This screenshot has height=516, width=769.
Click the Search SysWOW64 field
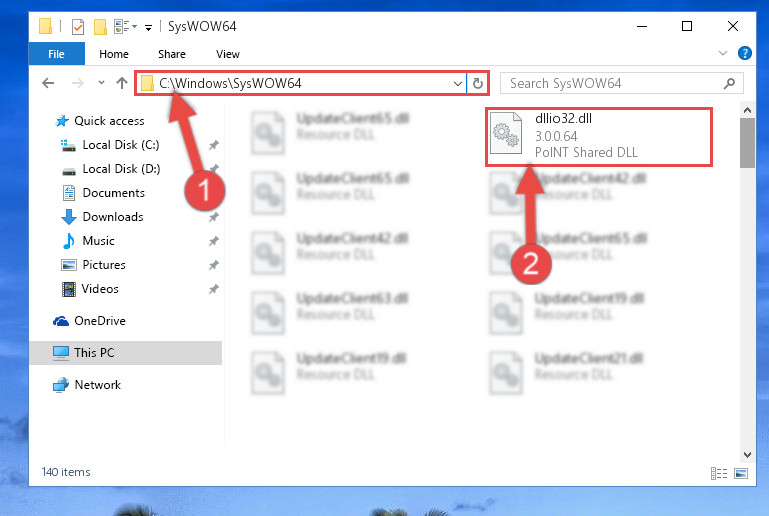(613, 83)
